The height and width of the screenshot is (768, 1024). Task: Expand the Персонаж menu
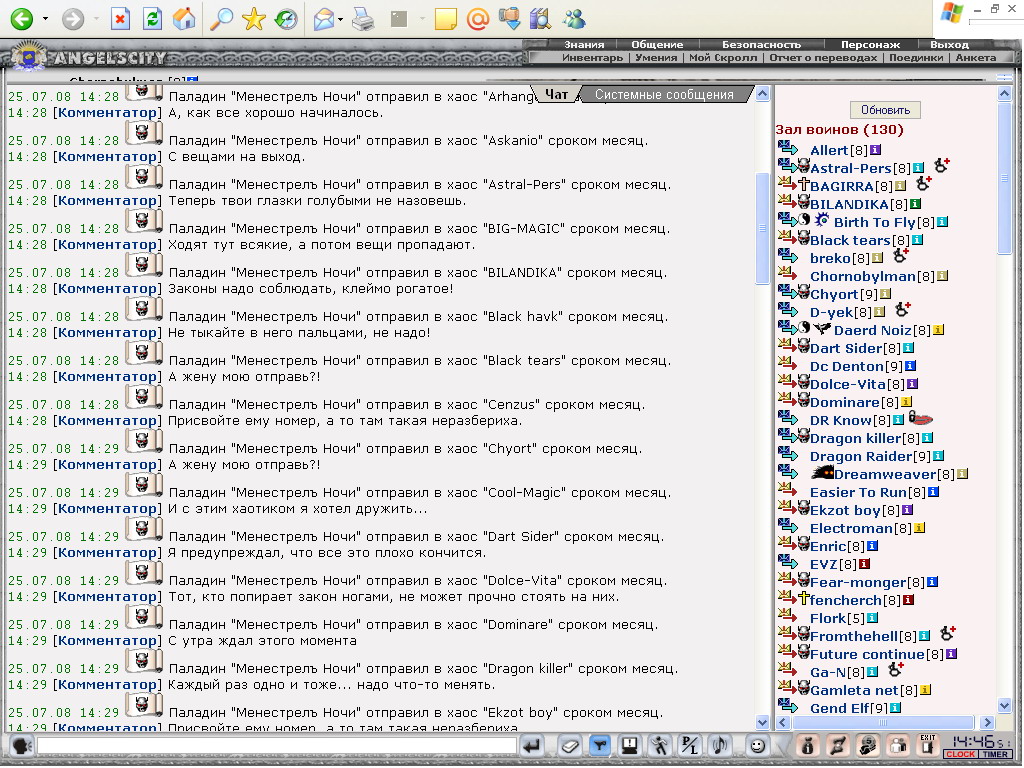click(870, 44)
